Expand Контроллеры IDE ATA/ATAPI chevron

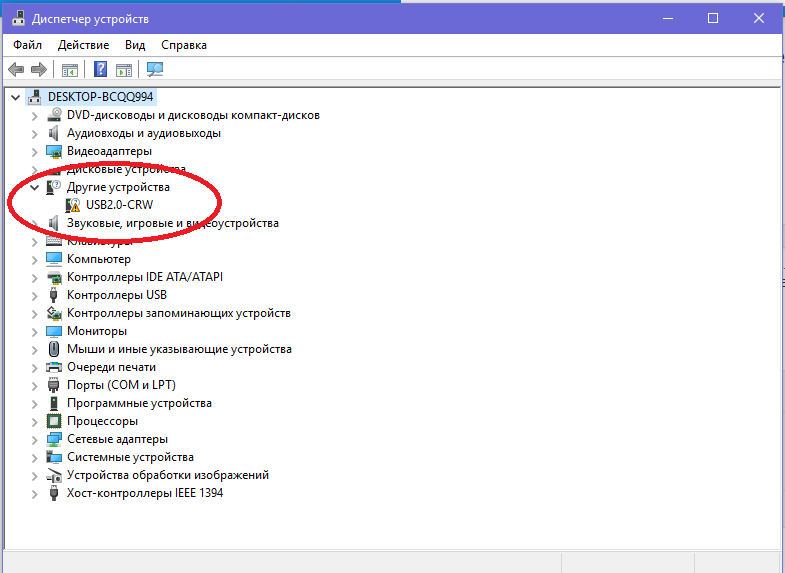(35, 278)
